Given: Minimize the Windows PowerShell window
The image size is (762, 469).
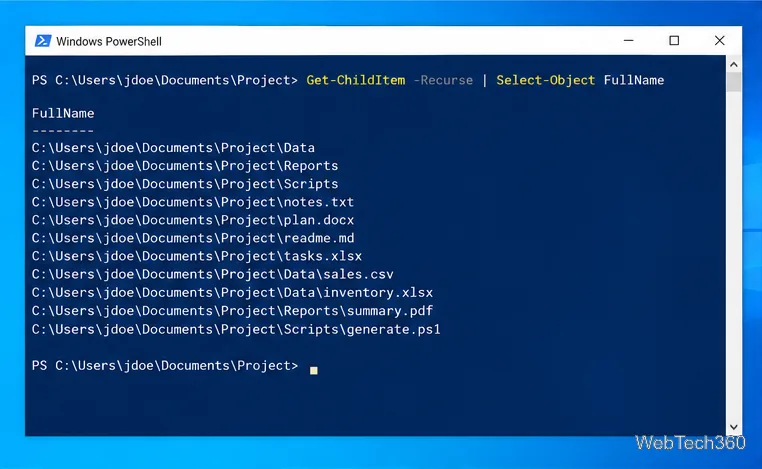Looking at the screenshot, I should [628, 41].
